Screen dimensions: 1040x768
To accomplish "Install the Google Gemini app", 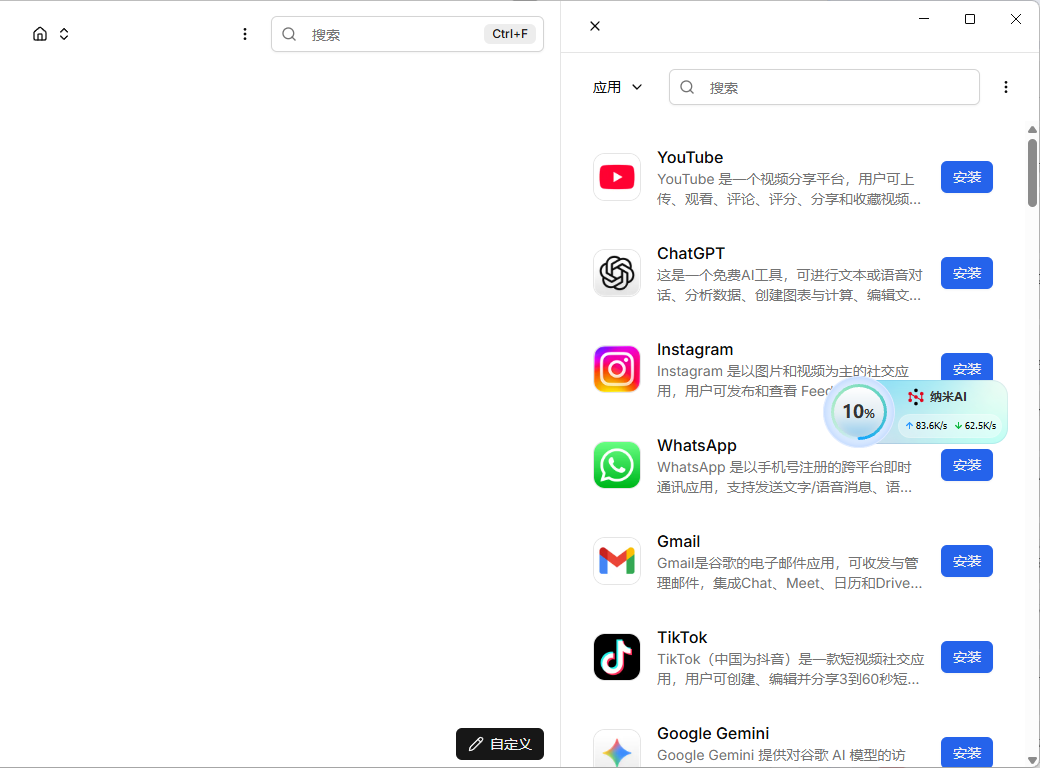I will coord(966,752).
